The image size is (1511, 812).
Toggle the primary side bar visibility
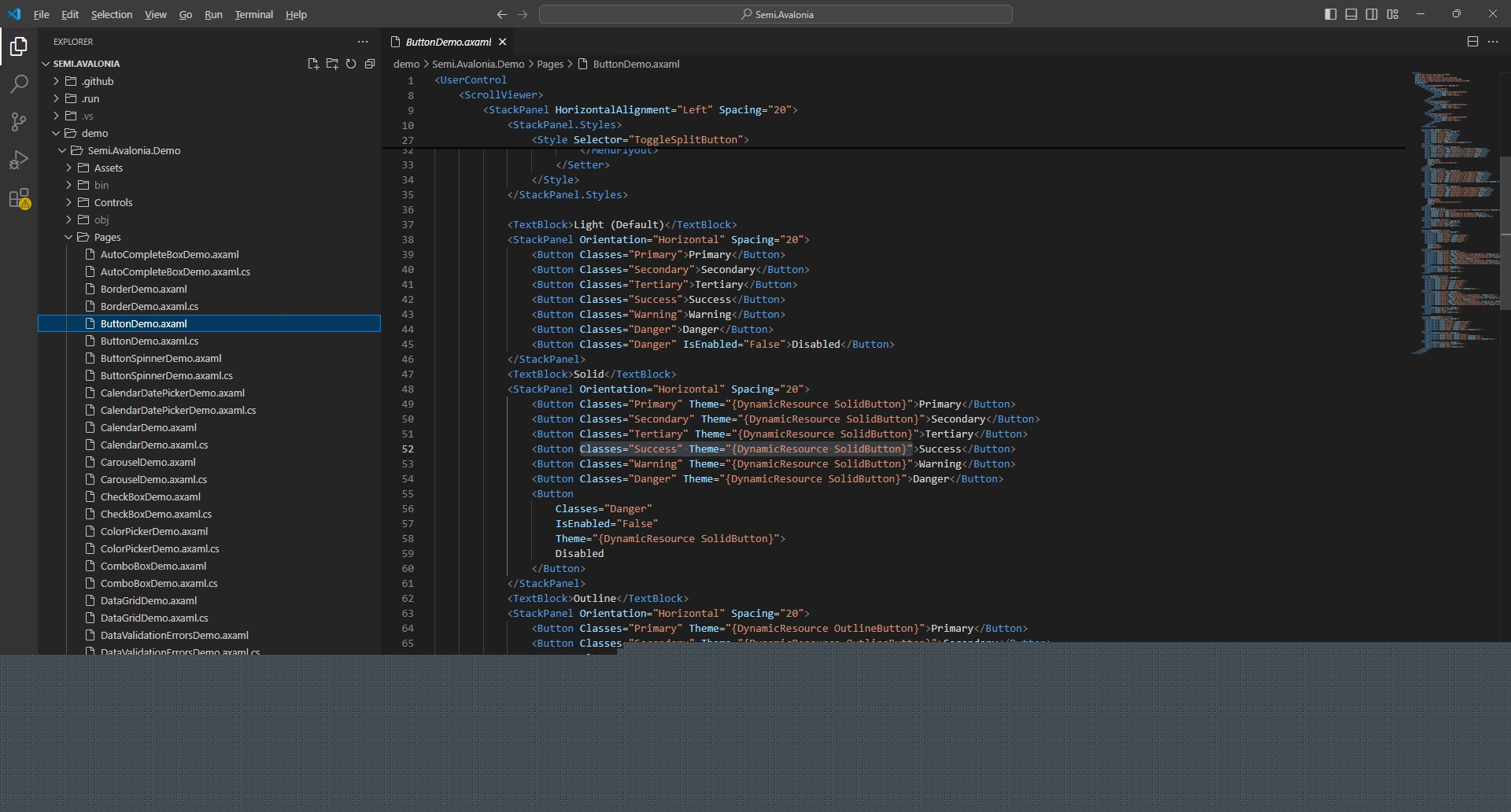pos(1331,14)
